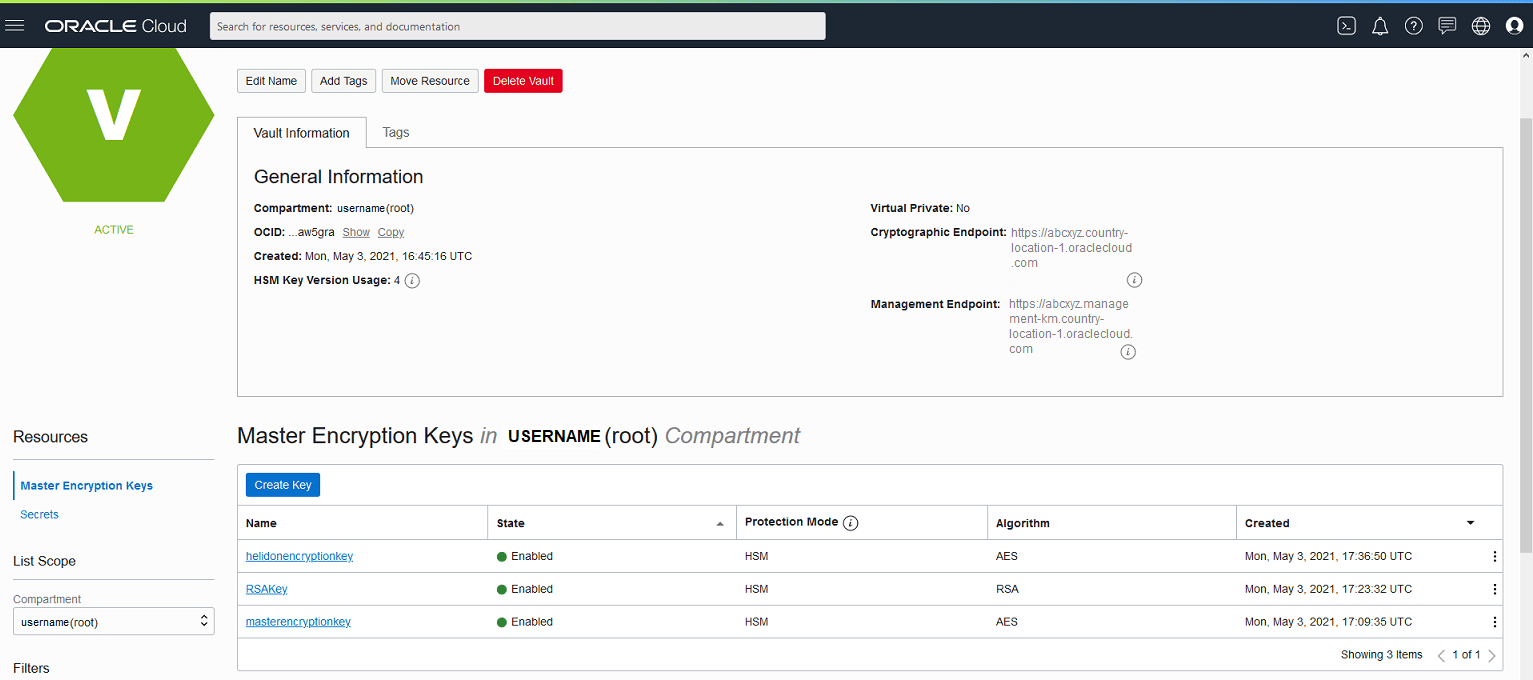Open actions menu for helidonencryptionkey row
Screen dimensions: 1533x680
1495,557
